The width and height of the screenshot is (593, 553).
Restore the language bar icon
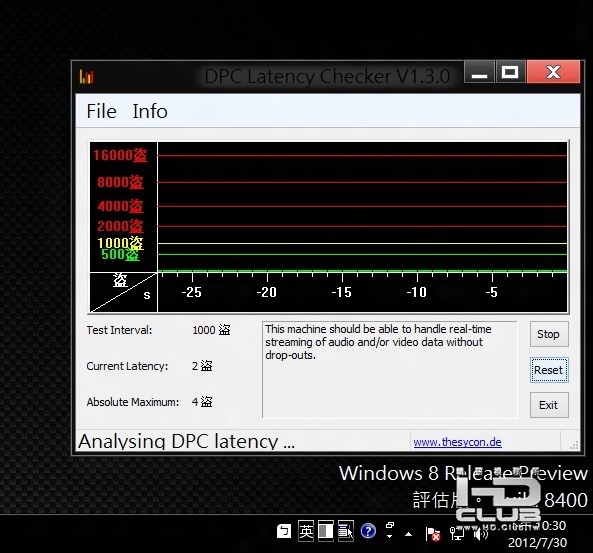(390, 525)
